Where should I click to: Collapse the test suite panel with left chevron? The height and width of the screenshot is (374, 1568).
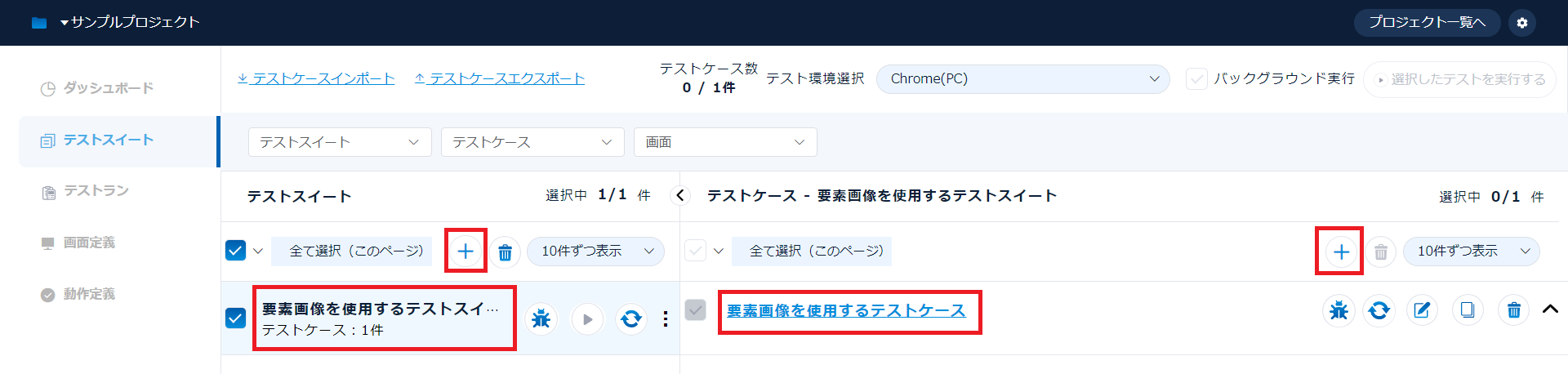(679, 196)
